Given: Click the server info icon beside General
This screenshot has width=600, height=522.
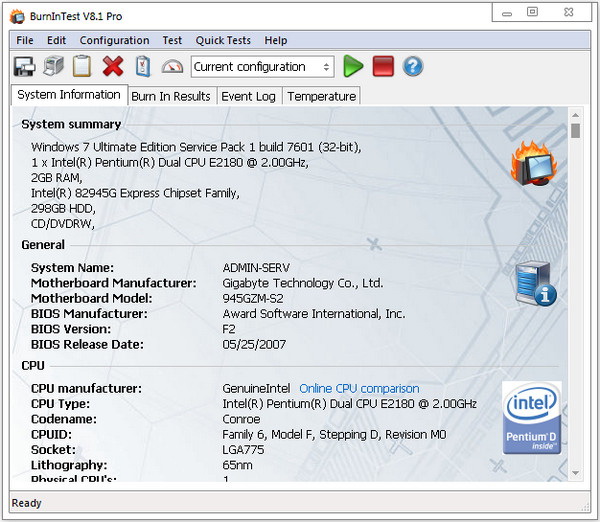Looking at the screenshot, I should [536, 284].
